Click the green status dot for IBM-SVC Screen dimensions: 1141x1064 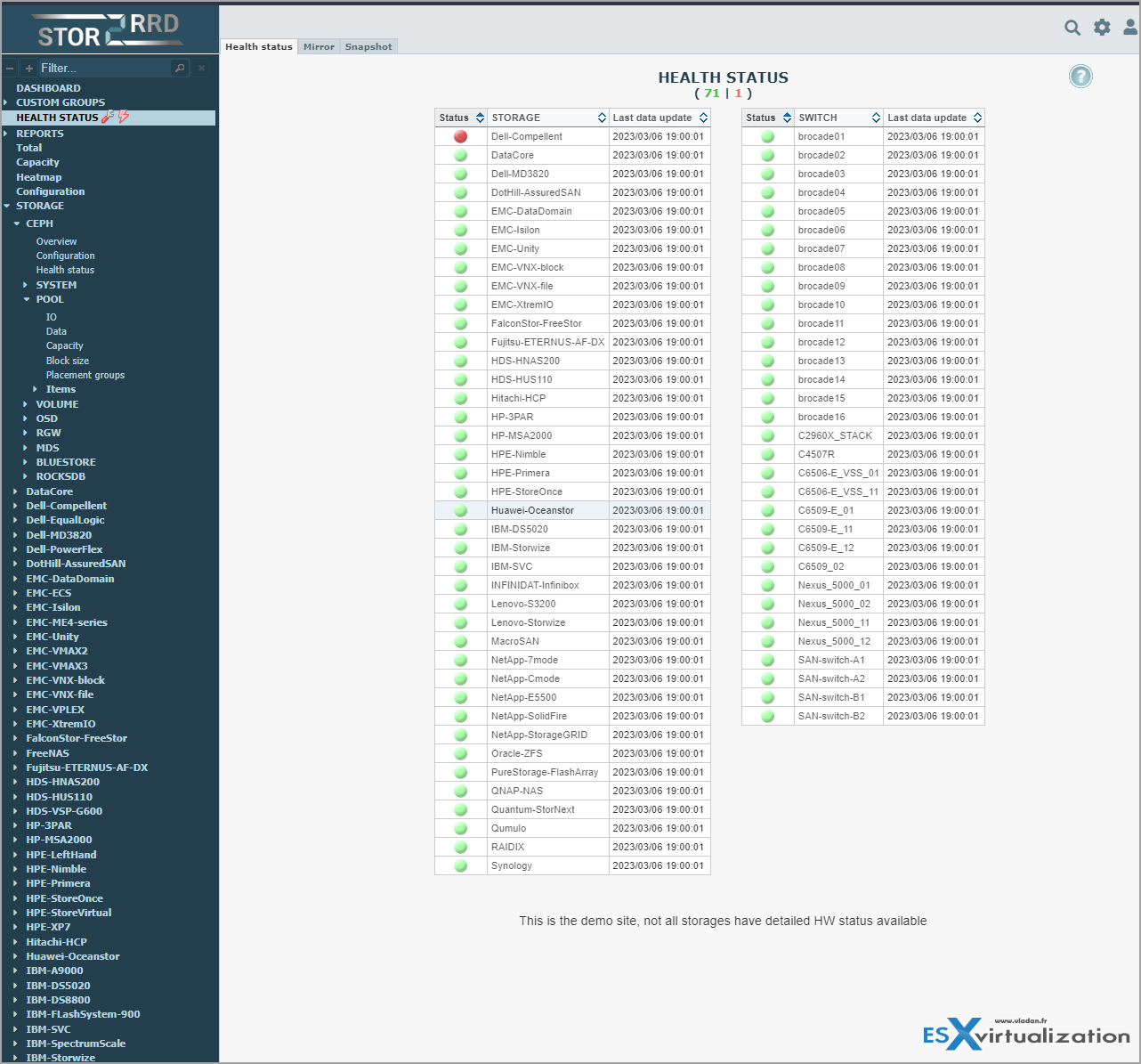(460, 566)
